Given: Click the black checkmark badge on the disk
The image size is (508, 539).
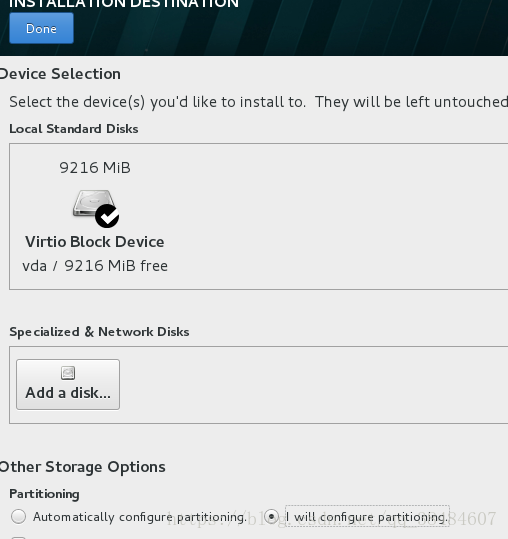Looking at the screenshot, I should pos(107,216).
